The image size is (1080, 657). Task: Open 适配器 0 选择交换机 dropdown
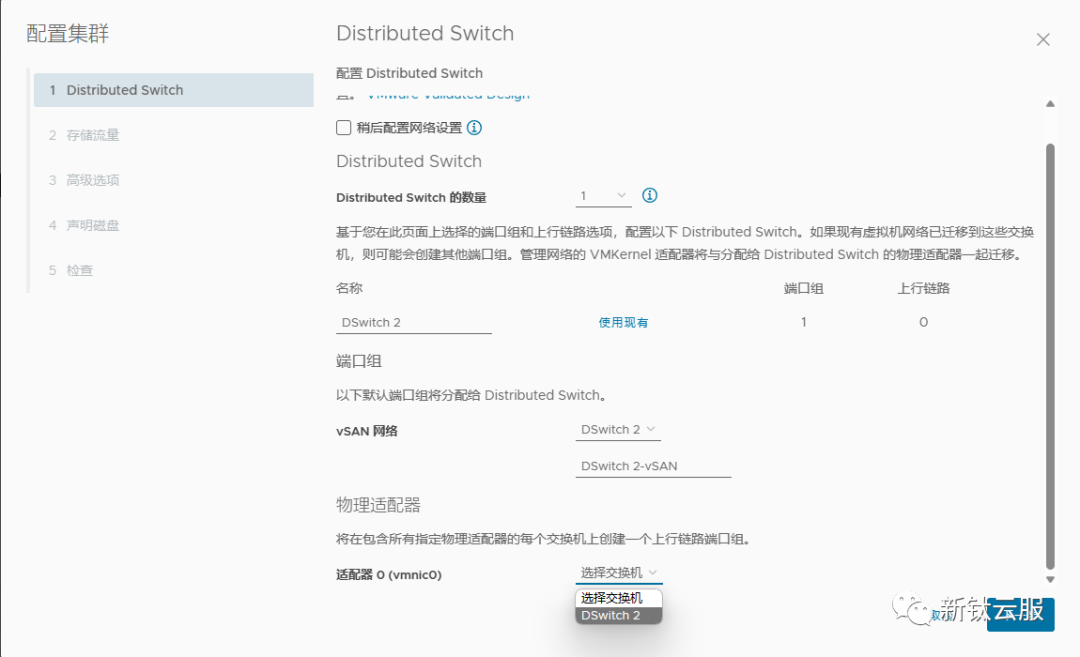619,573
